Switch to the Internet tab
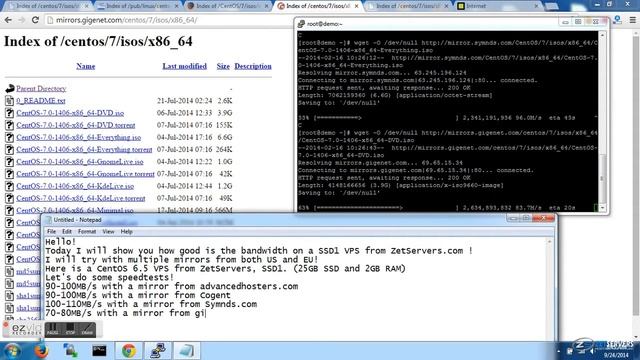Screen dimensions: 640x360 coord(497,6)
